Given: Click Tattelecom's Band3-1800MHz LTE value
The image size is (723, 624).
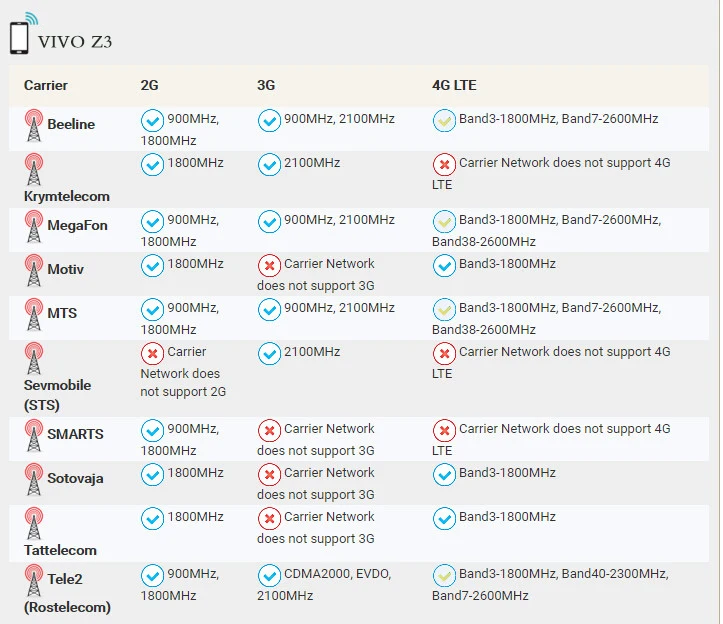Looking at the screenshot, I should pyautogui.click(x=507, y=517).
